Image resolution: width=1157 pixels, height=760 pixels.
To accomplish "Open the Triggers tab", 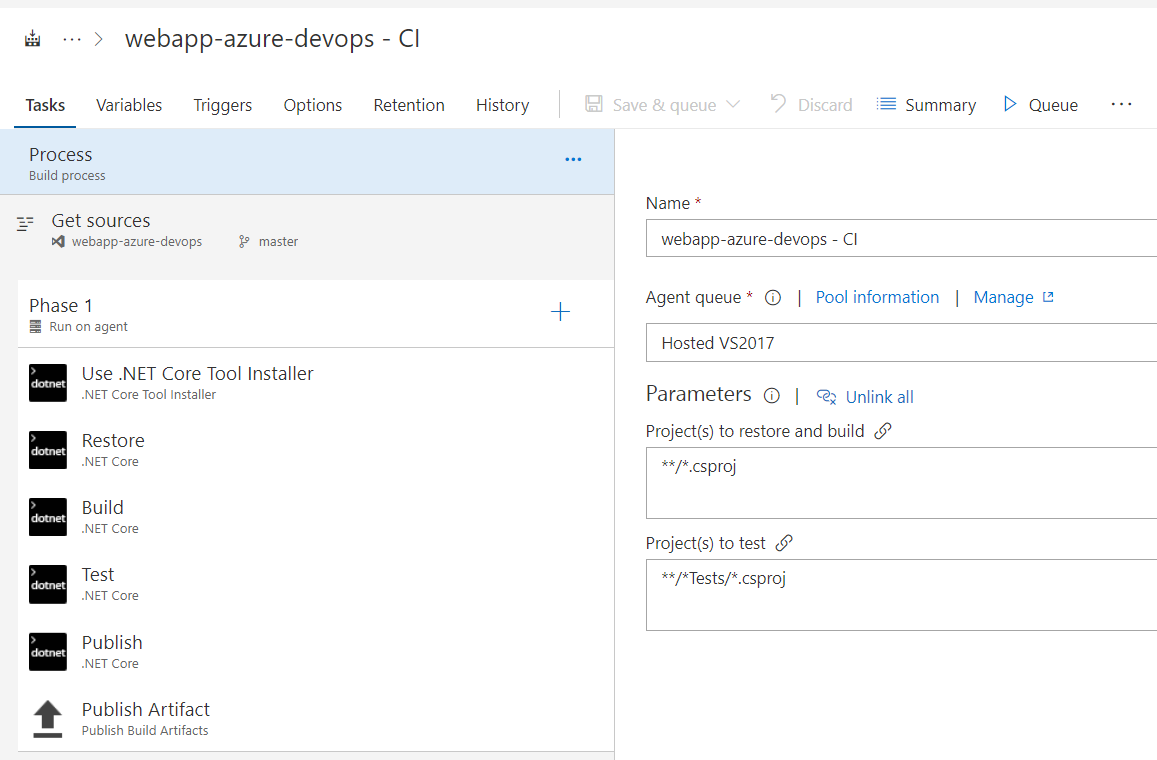I will point(223,106).
